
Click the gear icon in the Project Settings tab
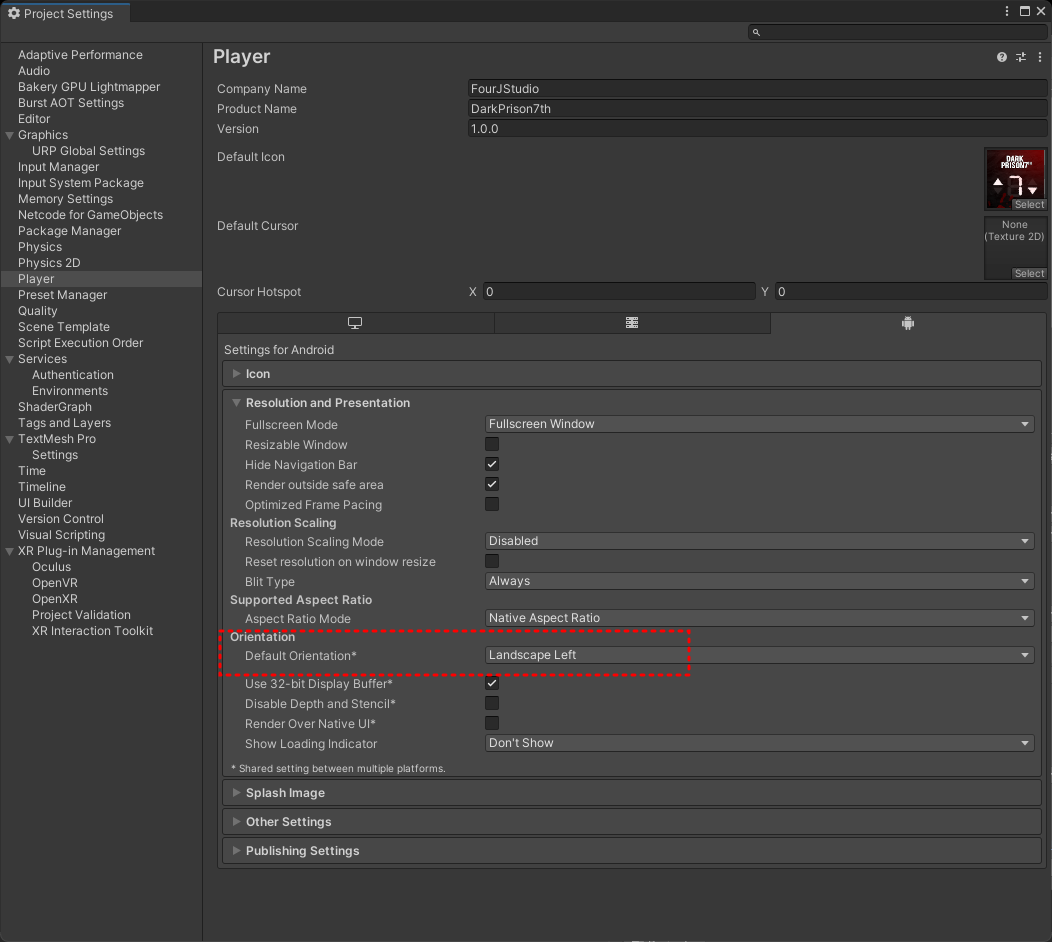(x=13, y=13)
